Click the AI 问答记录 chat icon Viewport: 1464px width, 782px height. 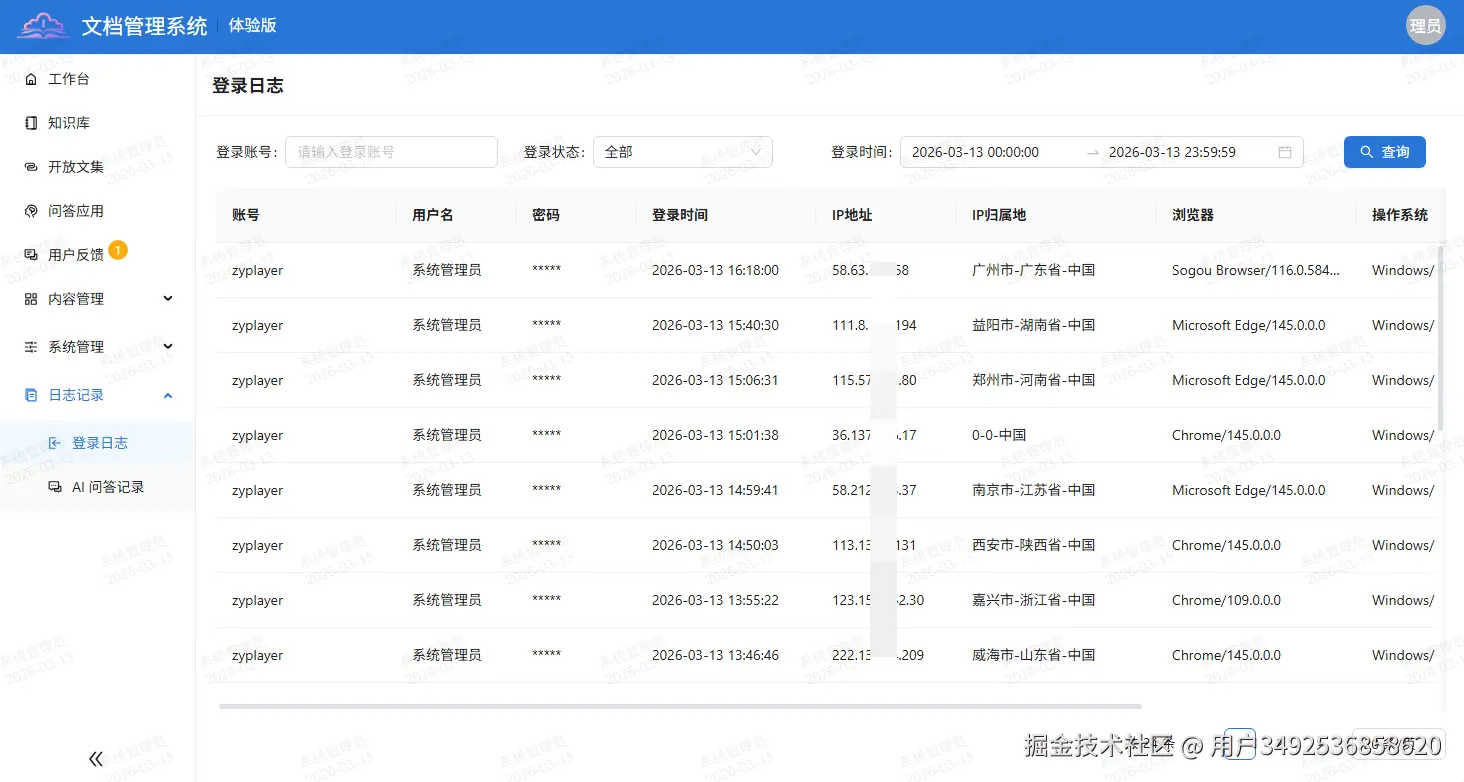coord(55,487)
